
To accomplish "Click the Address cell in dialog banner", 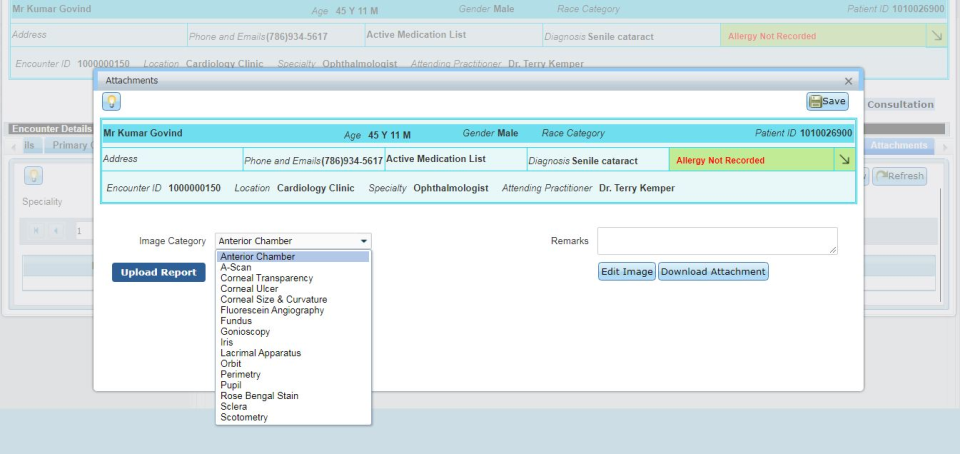I will pos(172,159).
